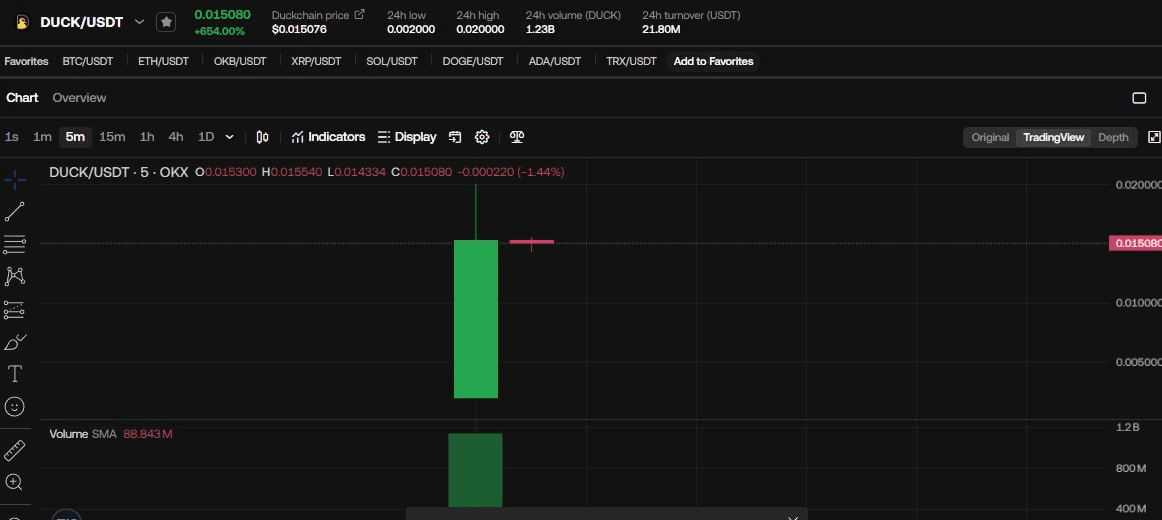Open BTC/USDT from favorites bar
The width and height of the screenshot is (1162, 520).
pos(87,61)
